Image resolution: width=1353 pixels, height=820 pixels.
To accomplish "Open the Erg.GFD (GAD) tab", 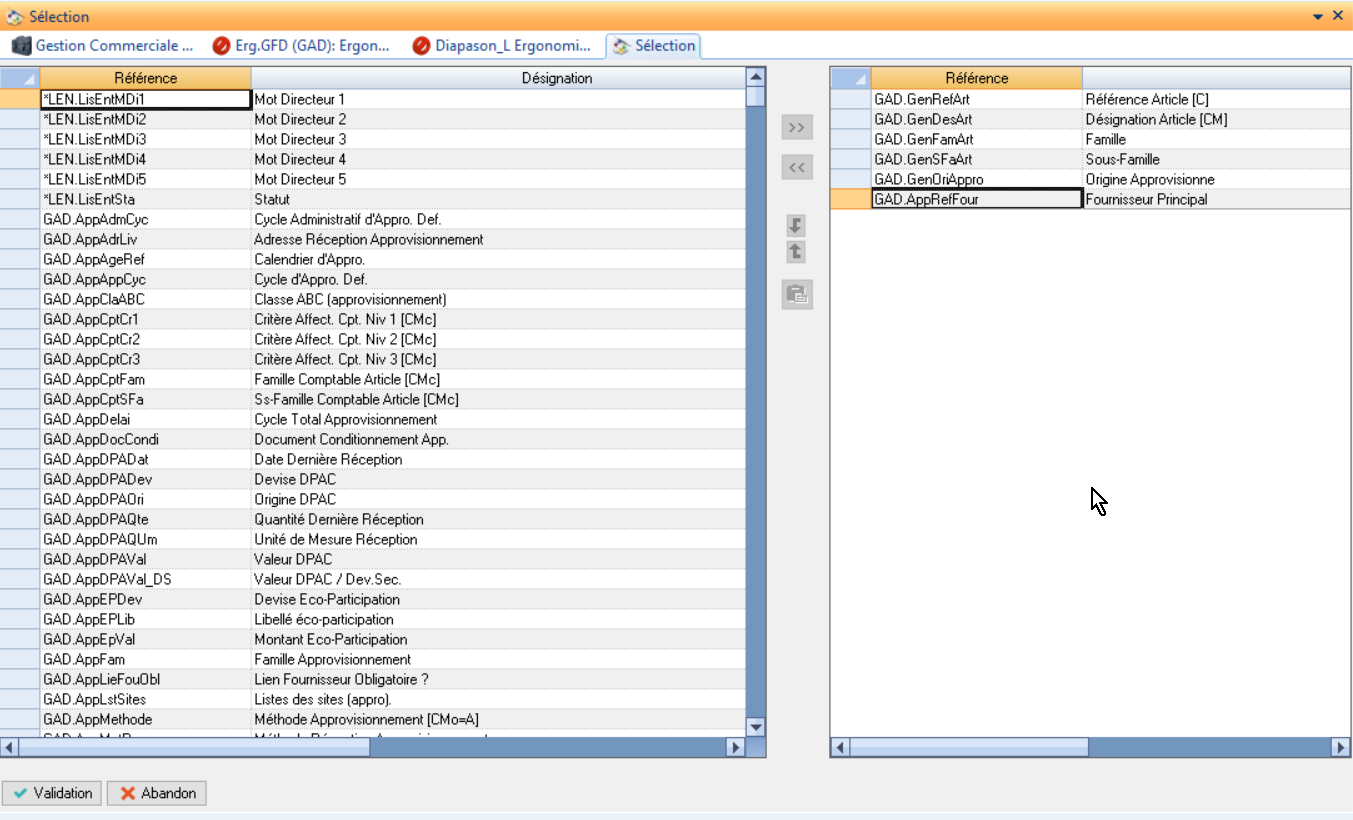I will 302,46.
